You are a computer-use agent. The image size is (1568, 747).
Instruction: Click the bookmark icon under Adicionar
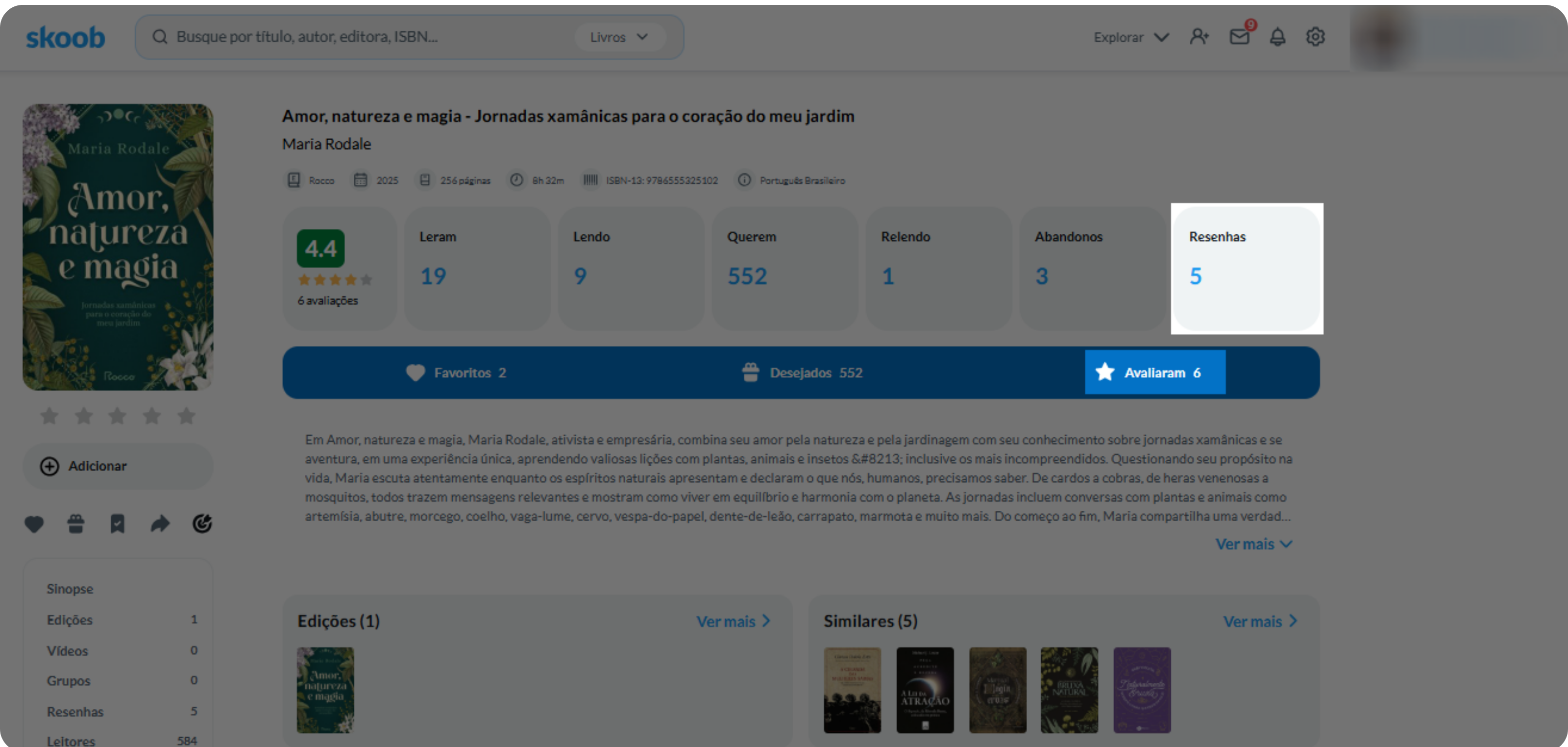pyautogui.click(x=118, y=523)
